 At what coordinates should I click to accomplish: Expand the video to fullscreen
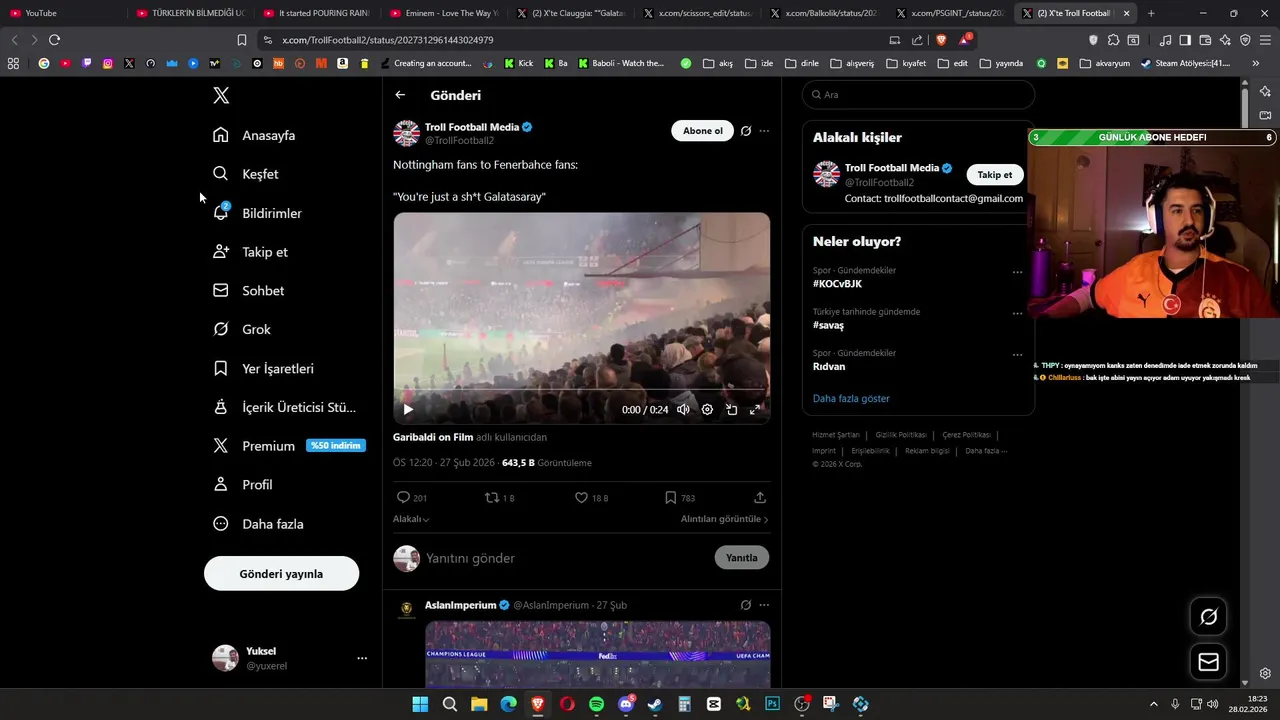755,409
